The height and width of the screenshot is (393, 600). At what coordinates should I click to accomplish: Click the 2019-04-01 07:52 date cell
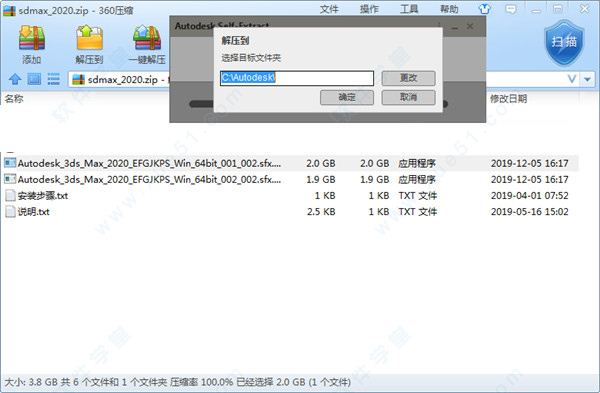[530, 196]
